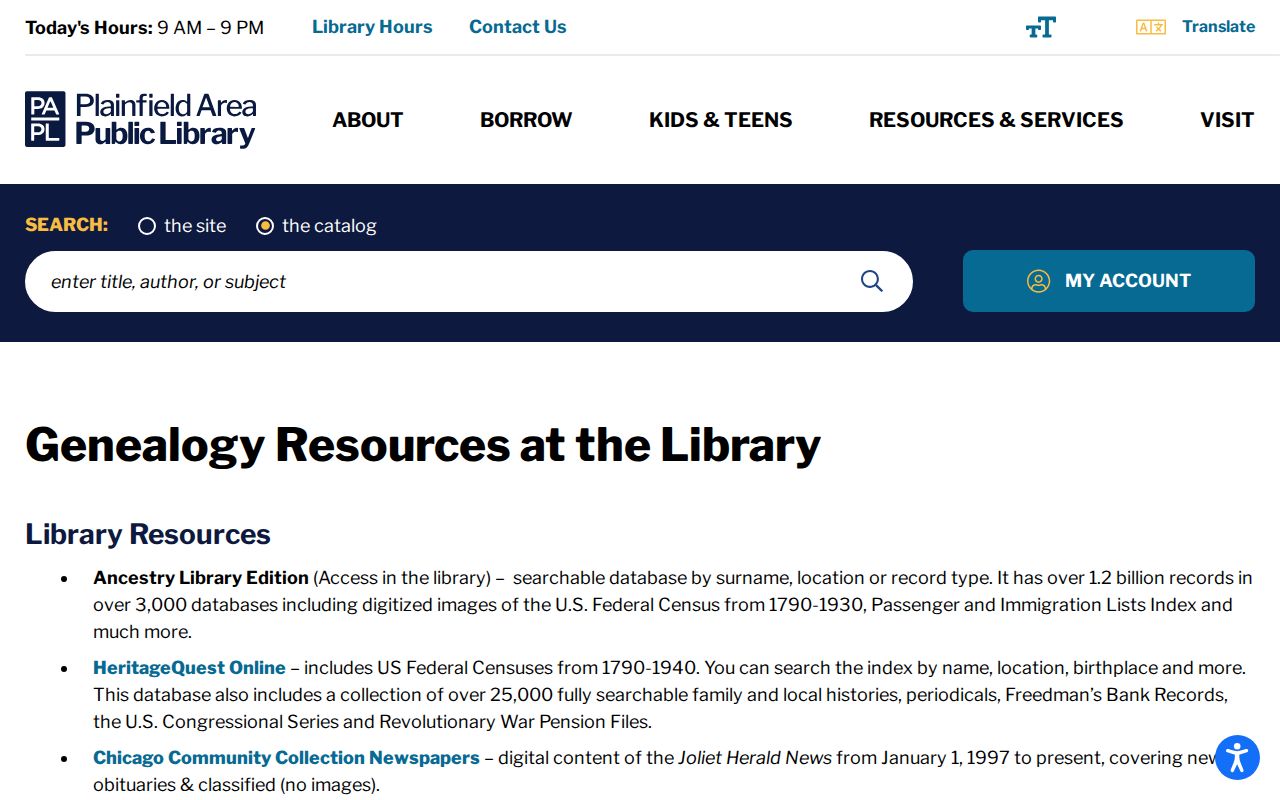Open the RESOURCES & SERVICES menu

(x=996, y=120)
